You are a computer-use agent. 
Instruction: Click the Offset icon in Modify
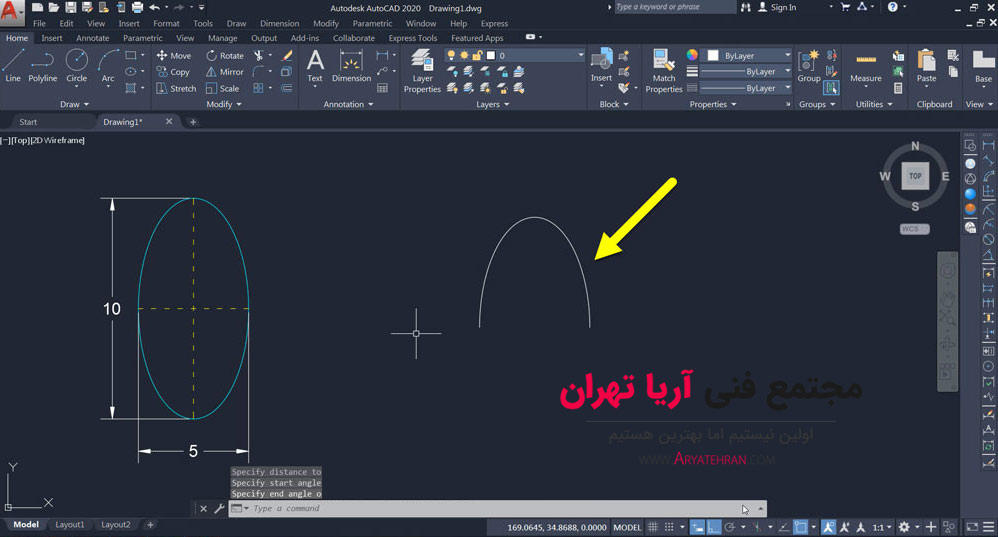(x=287, y=88)
